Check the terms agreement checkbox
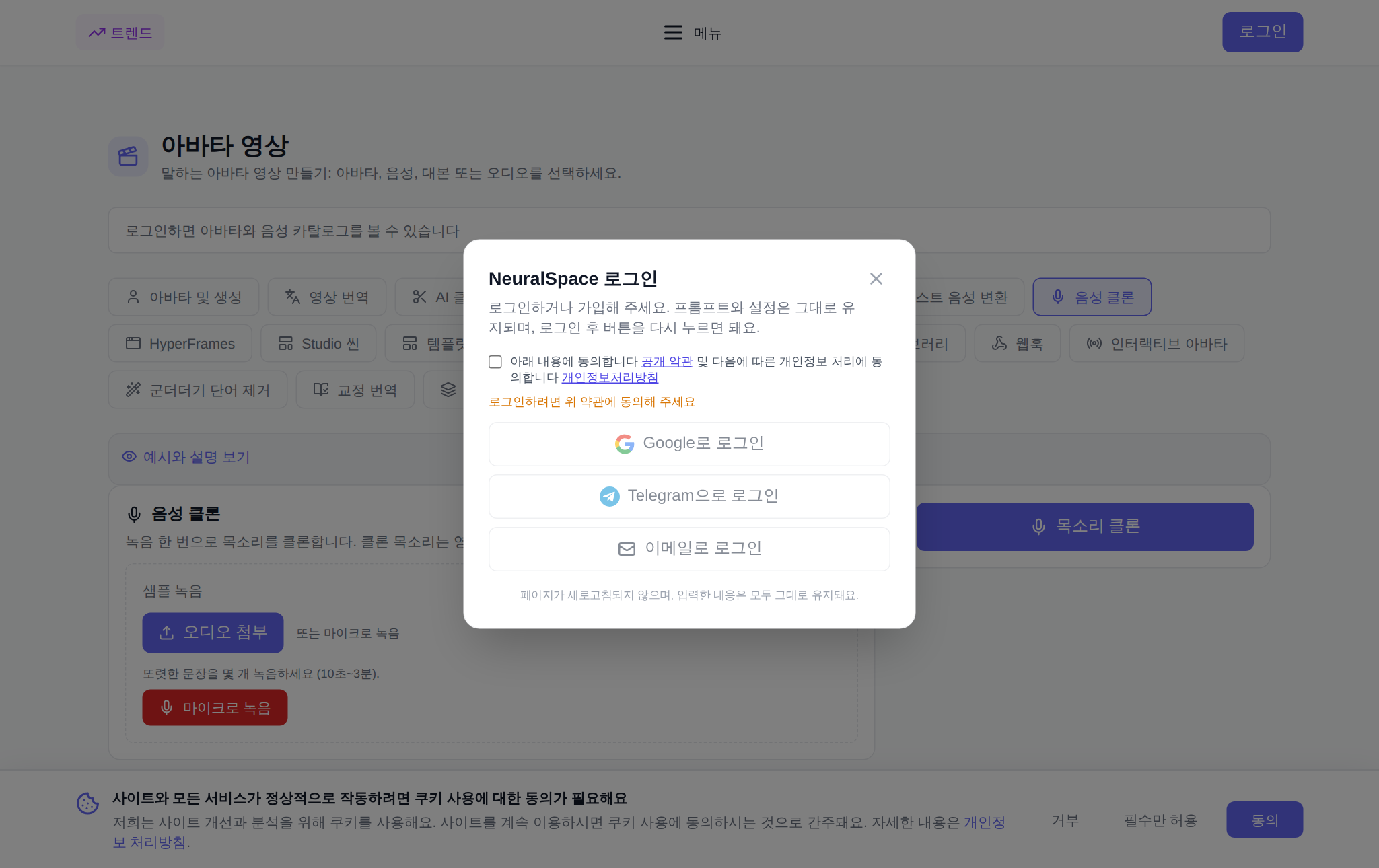1379x868 pixels. (495, 362)
